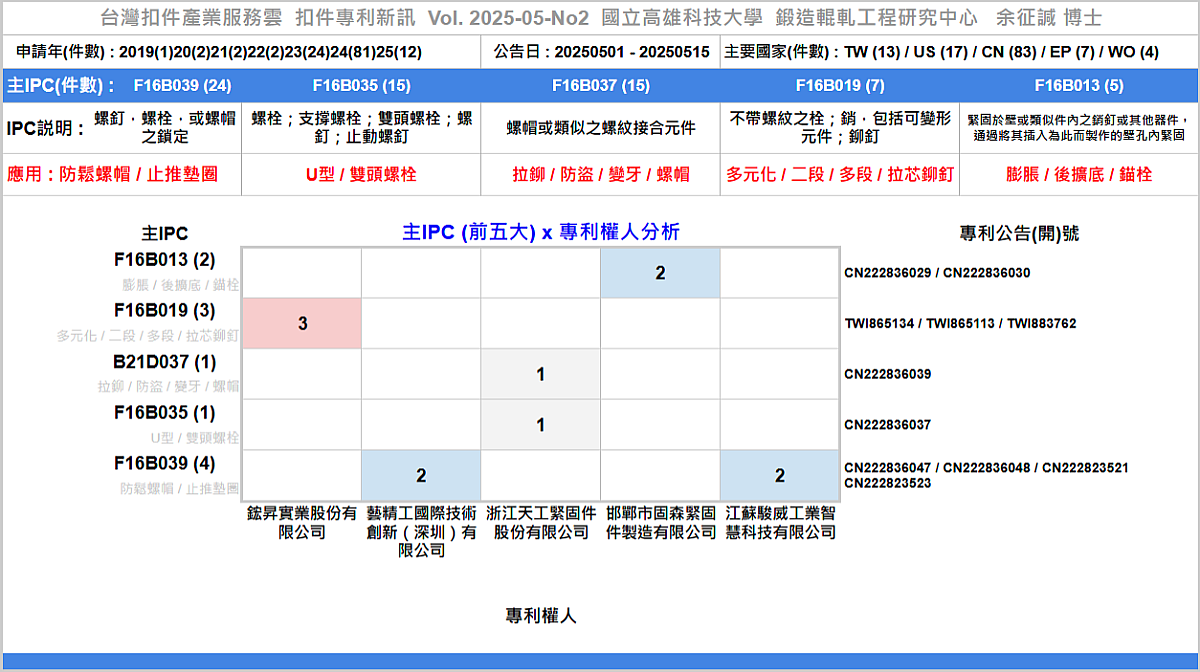Click the blue value-2 cell above 江蘇駿威工業智慧科技 column
Viewport: 1200px width, 672px height.
[779, 475]
